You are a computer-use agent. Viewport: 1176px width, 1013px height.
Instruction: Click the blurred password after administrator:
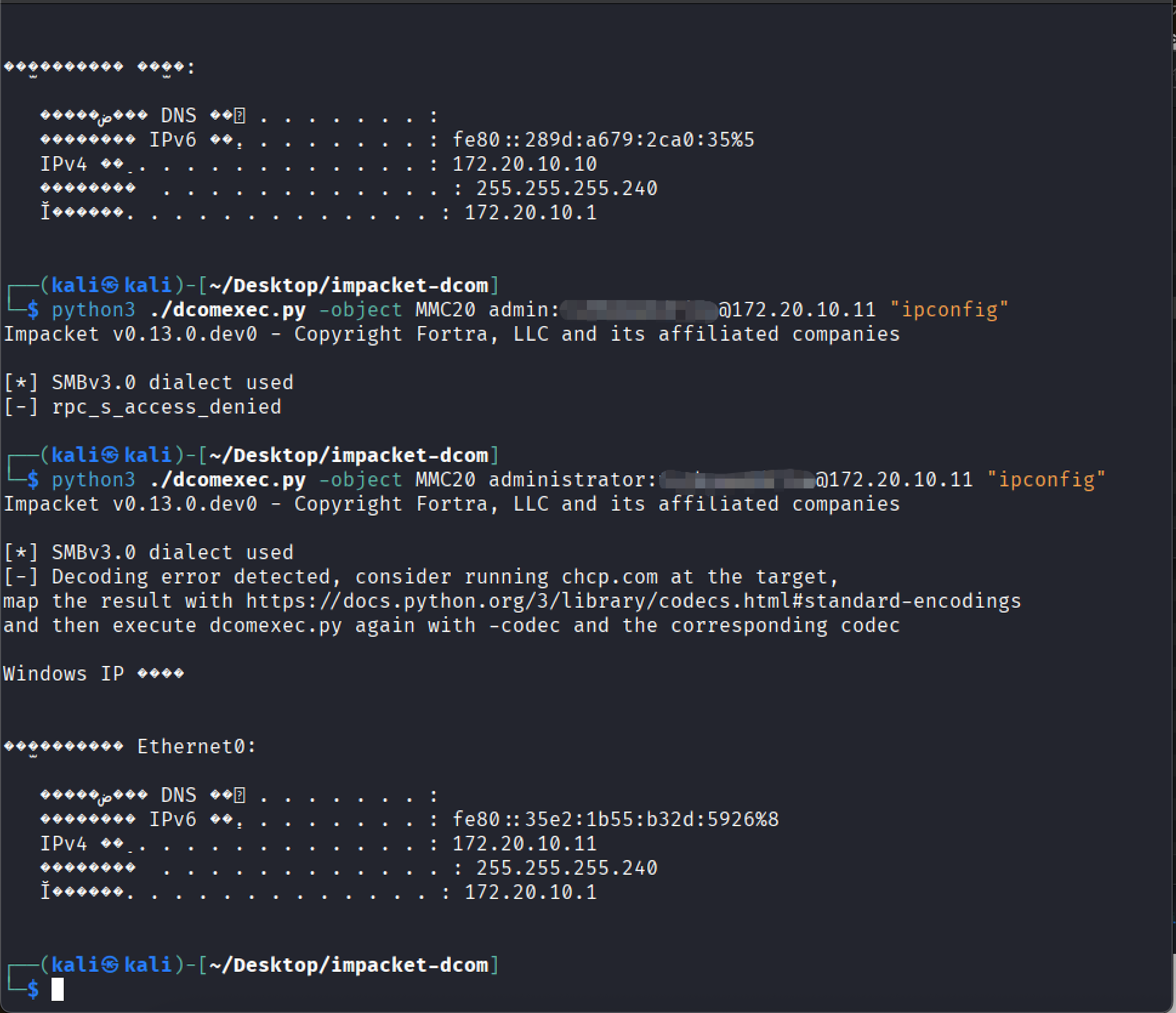(x=736, y=480)
